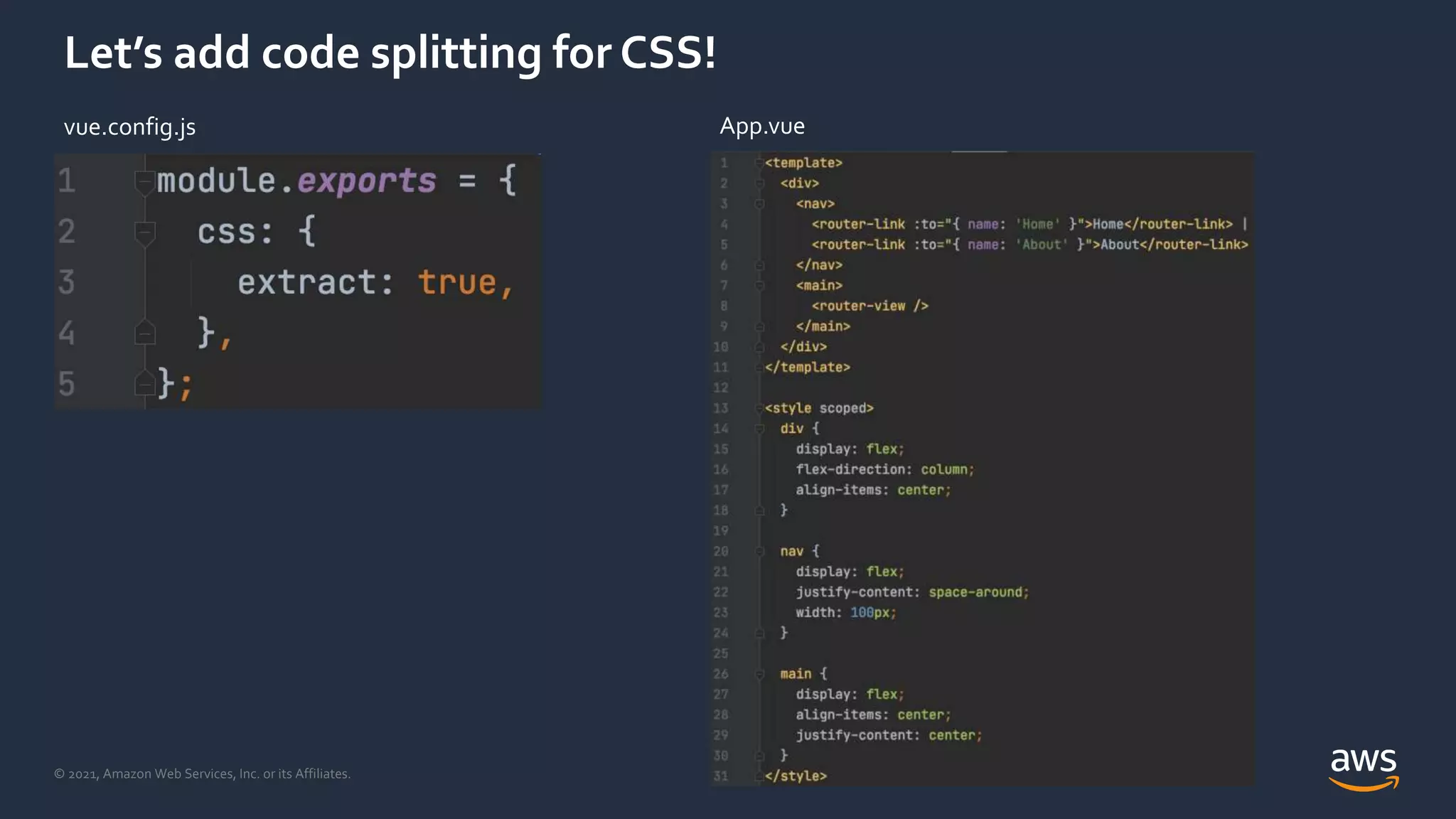Image resolution: width=1456 pixels, height=819 pixels.
Task: Click the 'exports' keyword in vue.config.js
Action: tap(367, 182)
